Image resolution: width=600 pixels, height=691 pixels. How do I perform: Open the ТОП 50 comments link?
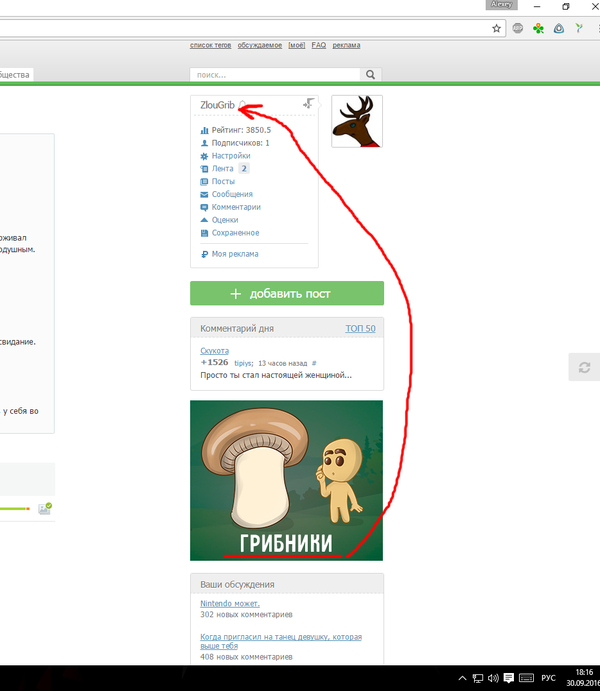pos(360,328)
